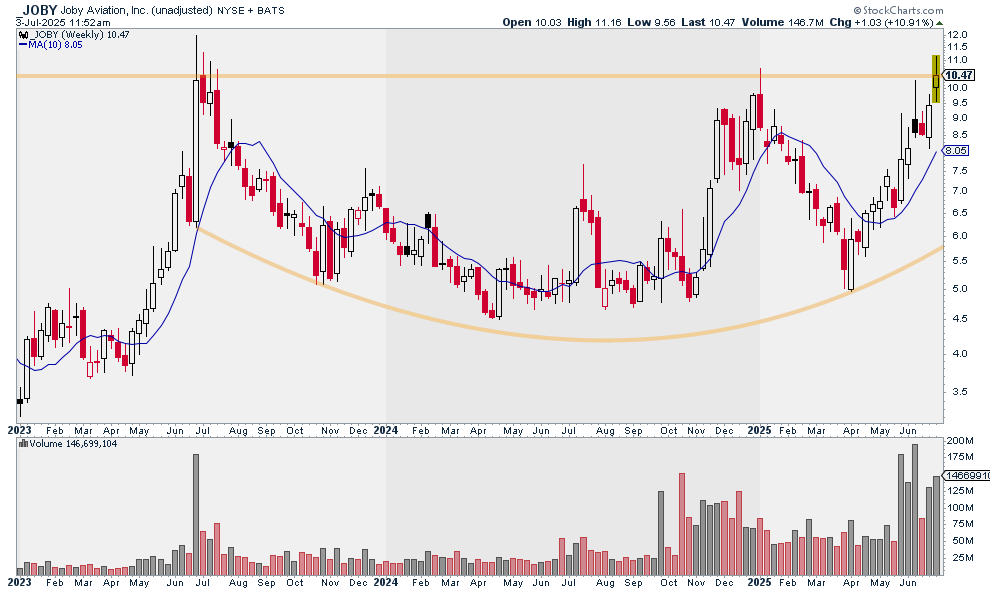Click the volume bars icon in volume legend
This screenshot has width=990, height=591.
pyautogui.click(x=23, y=443)
